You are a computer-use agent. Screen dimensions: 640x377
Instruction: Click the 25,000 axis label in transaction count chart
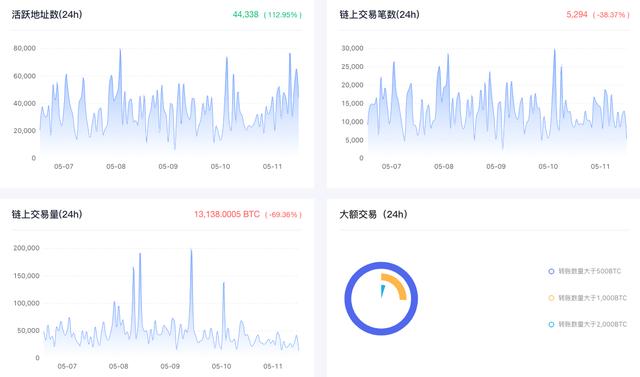(352, 67)
